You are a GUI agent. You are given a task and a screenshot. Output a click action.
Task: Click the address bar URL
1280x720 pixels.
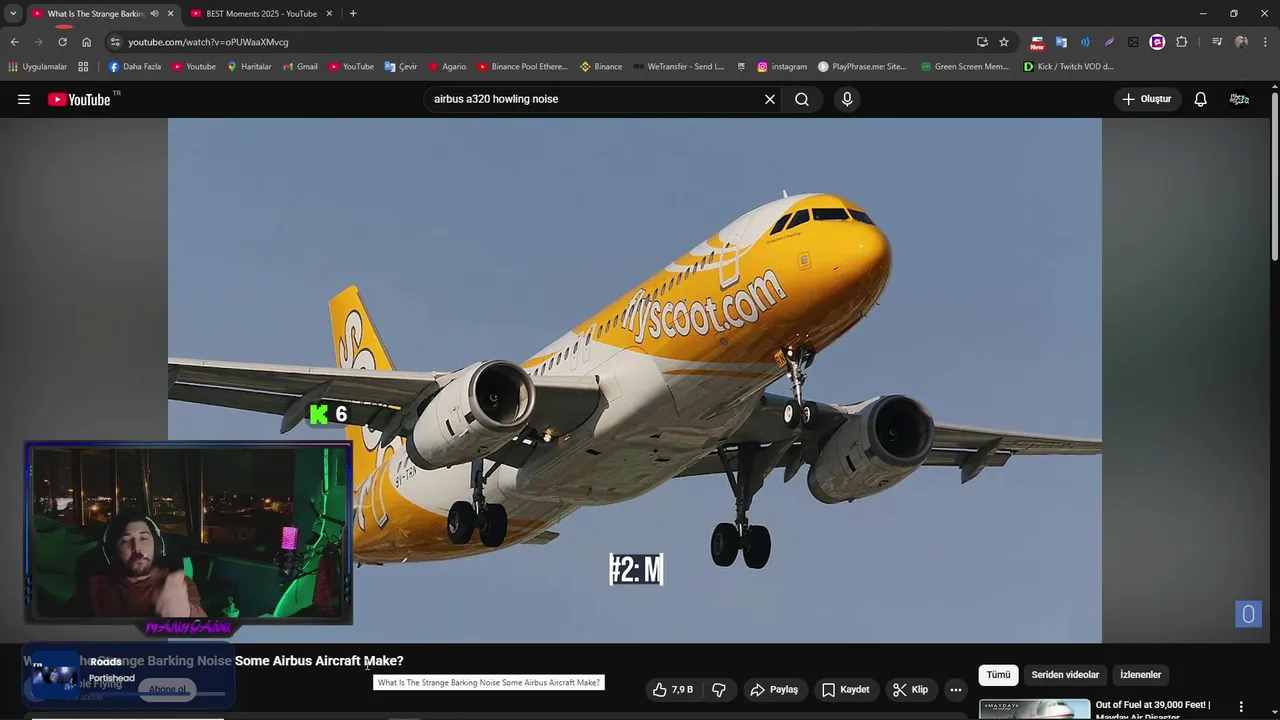click(208, 42)
